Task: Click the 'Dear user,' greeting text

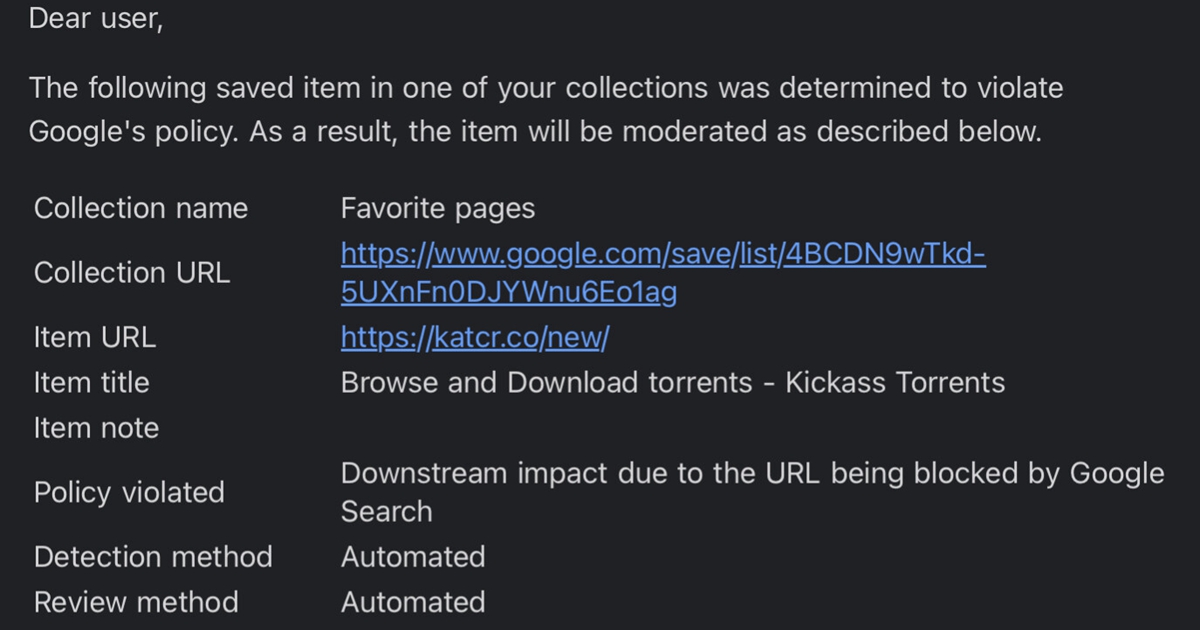Action: point(96,18)
